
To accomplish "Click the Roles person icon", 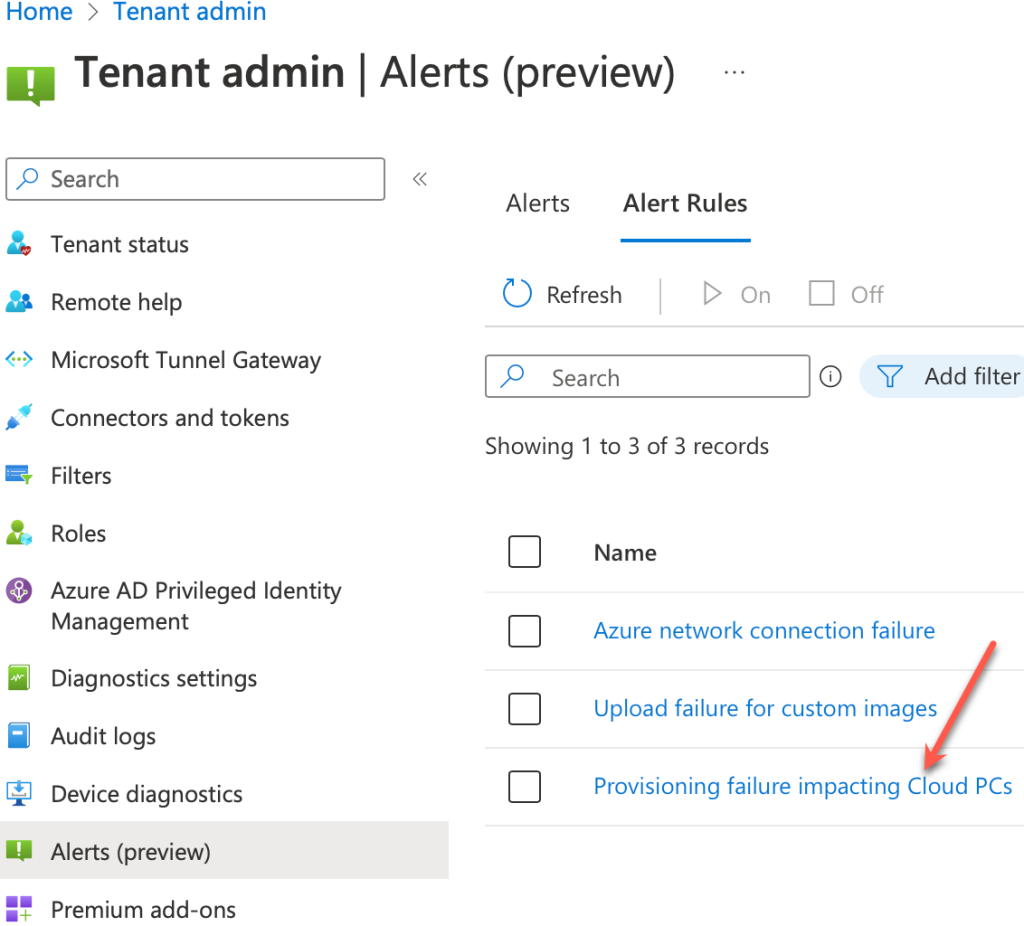I will pos(19,533).
